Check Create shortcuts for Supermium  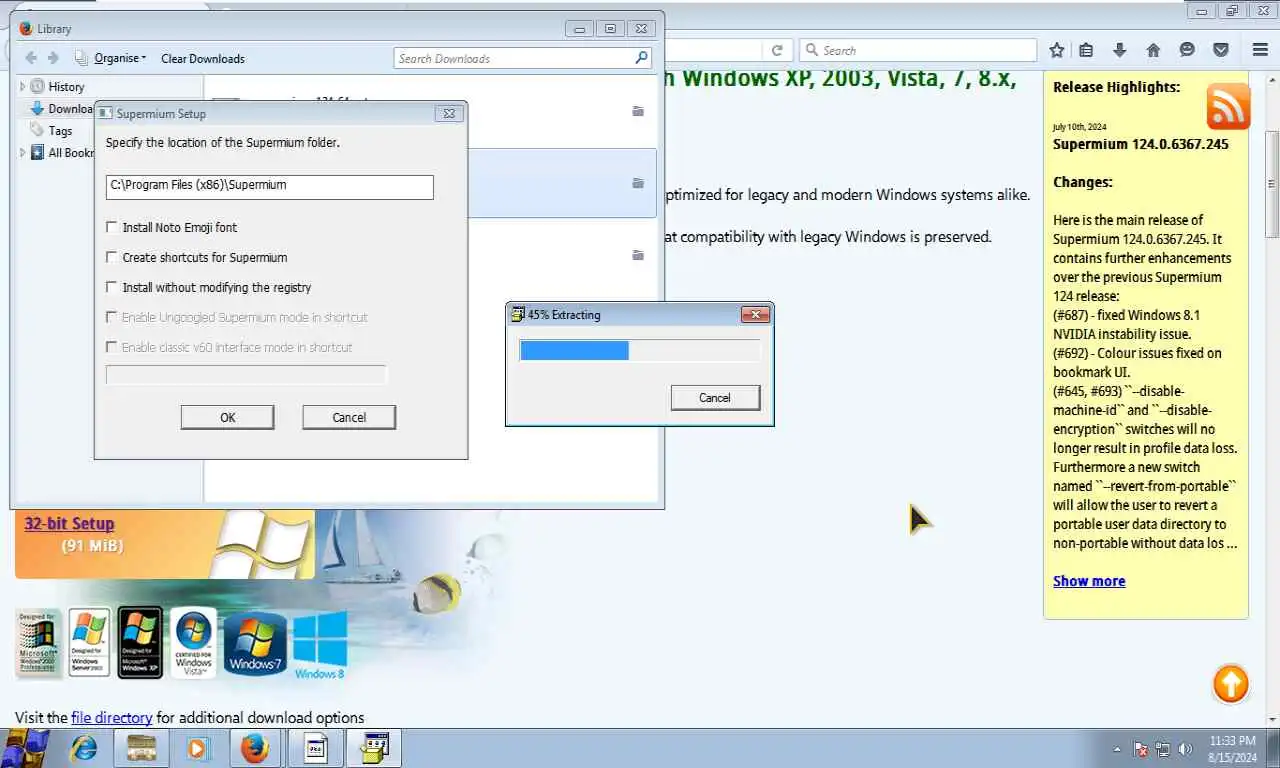[x=111, y=257]
